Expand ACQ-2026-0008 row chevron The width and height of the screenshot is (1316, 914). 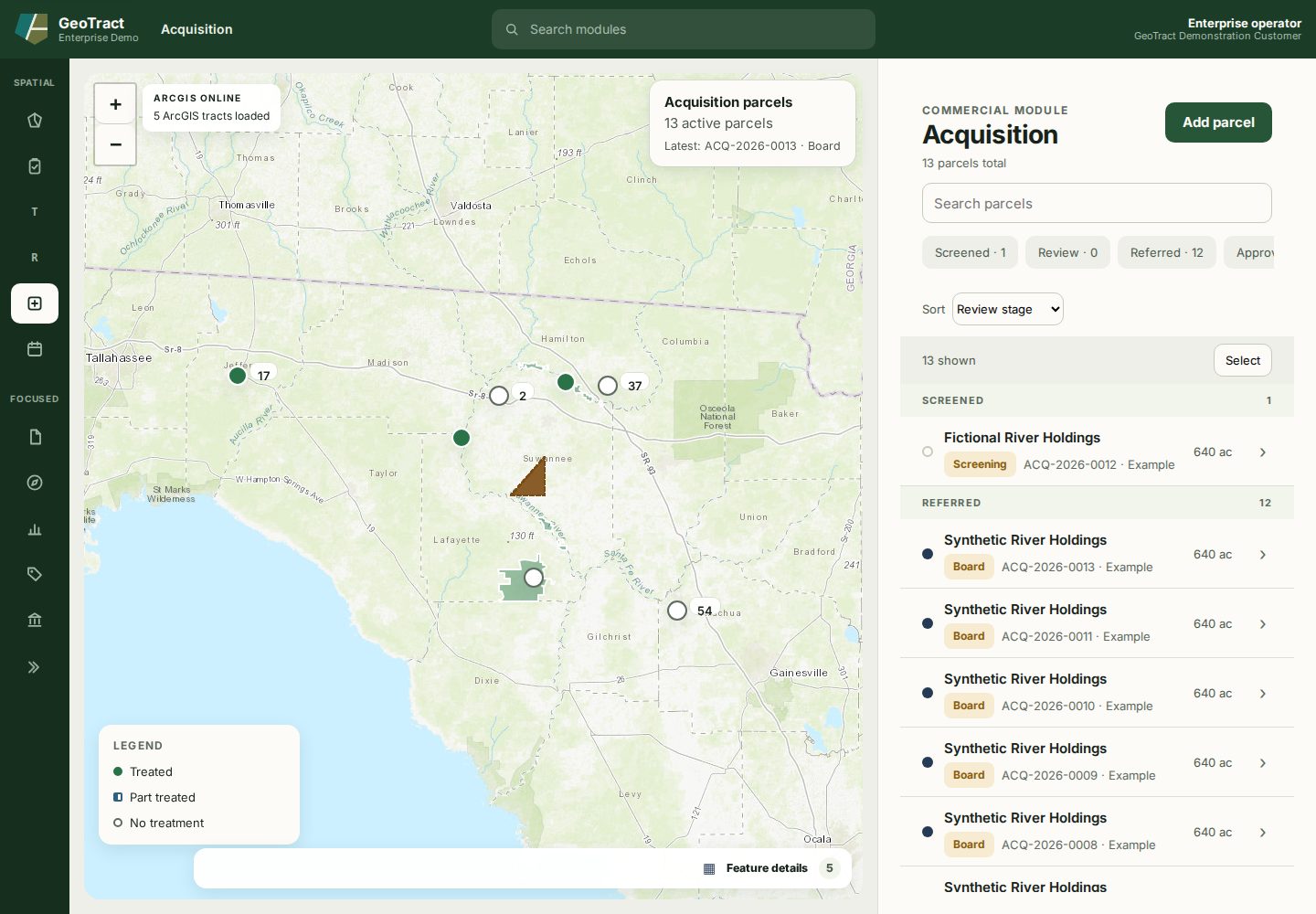tap(1263, 832)
